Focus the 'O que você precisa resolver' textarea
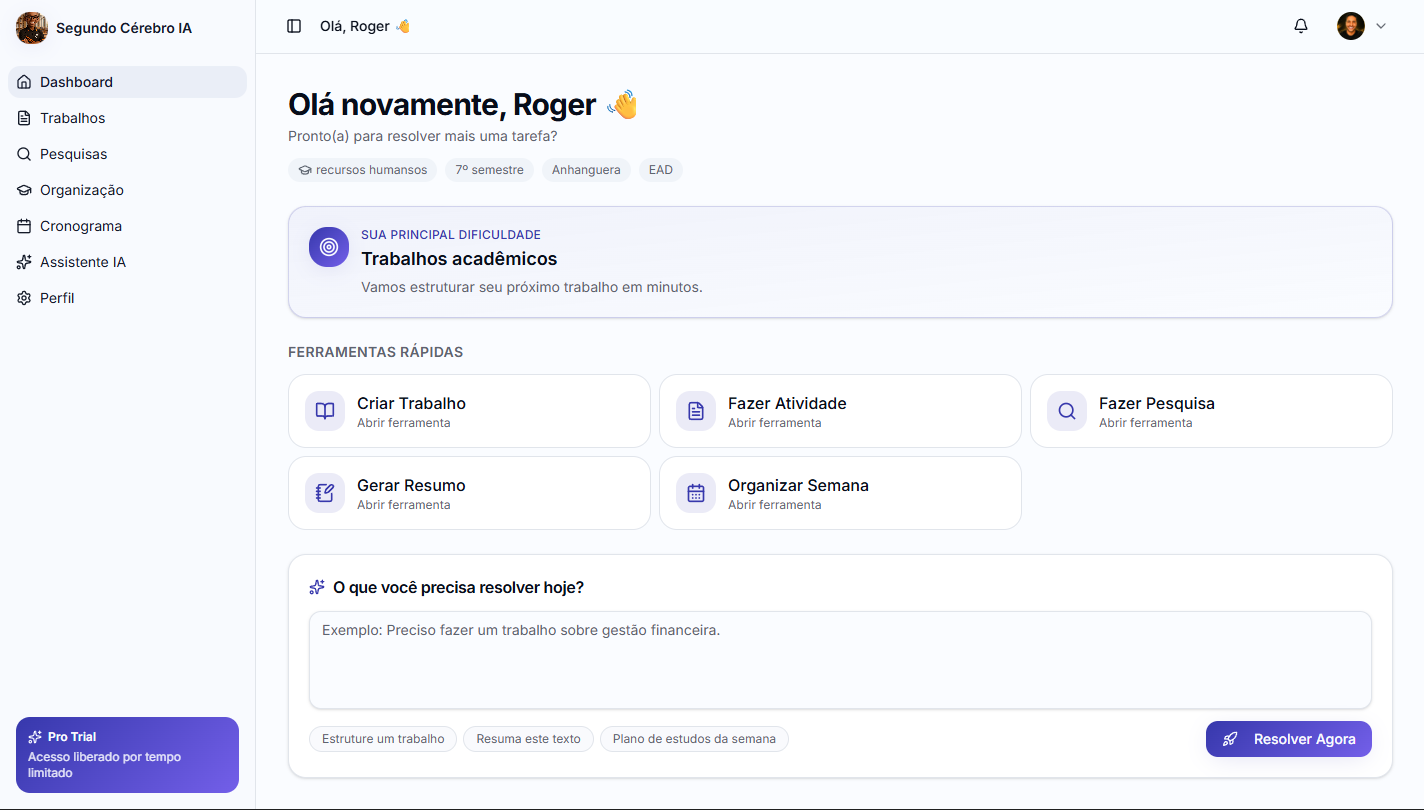The width and height of the screenshot is (1424, 810). tap(840, 660)
